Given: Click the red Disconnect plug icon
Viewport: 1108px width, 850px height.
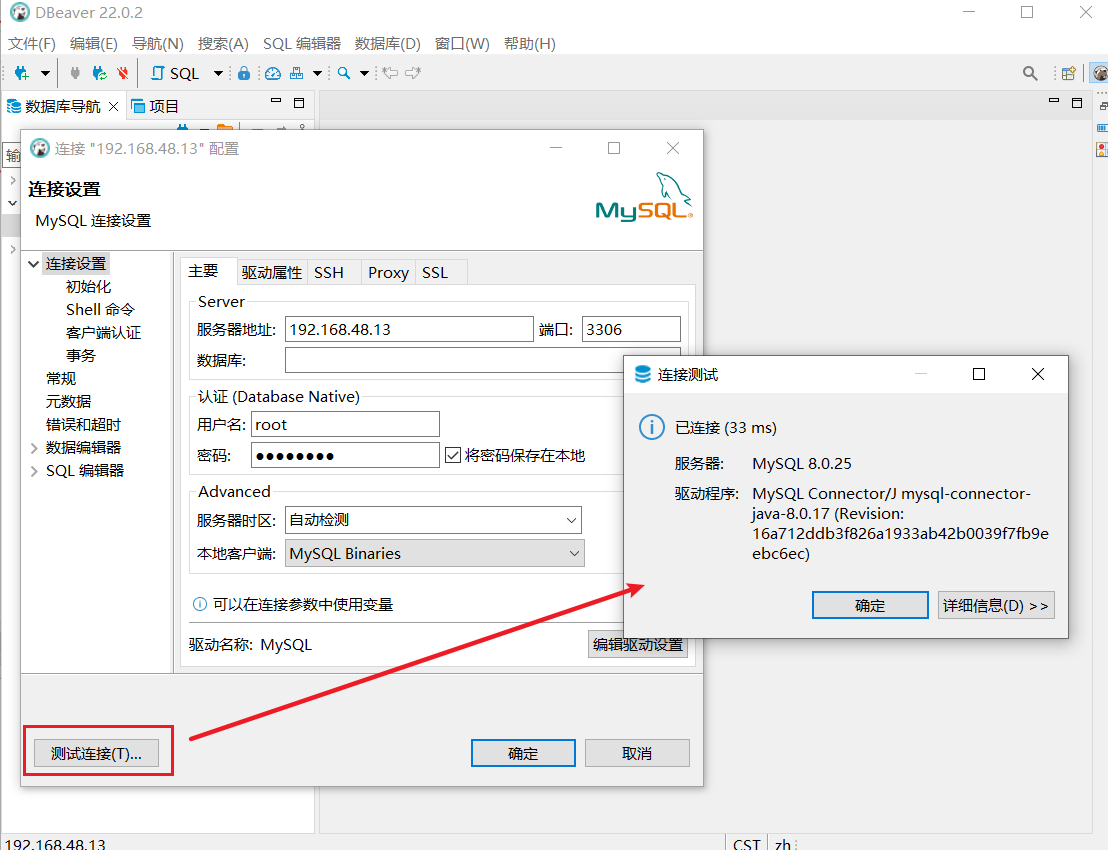Looking at the screenshot, I should (x=123, y=73).
